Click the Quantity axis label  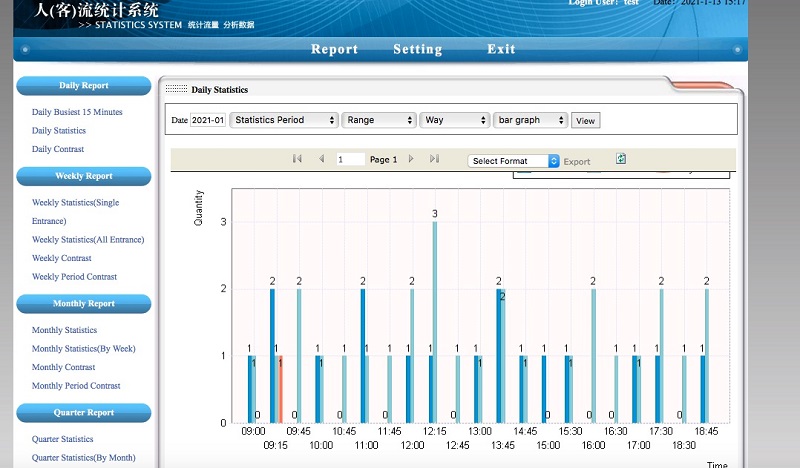(x=198, y=208)
